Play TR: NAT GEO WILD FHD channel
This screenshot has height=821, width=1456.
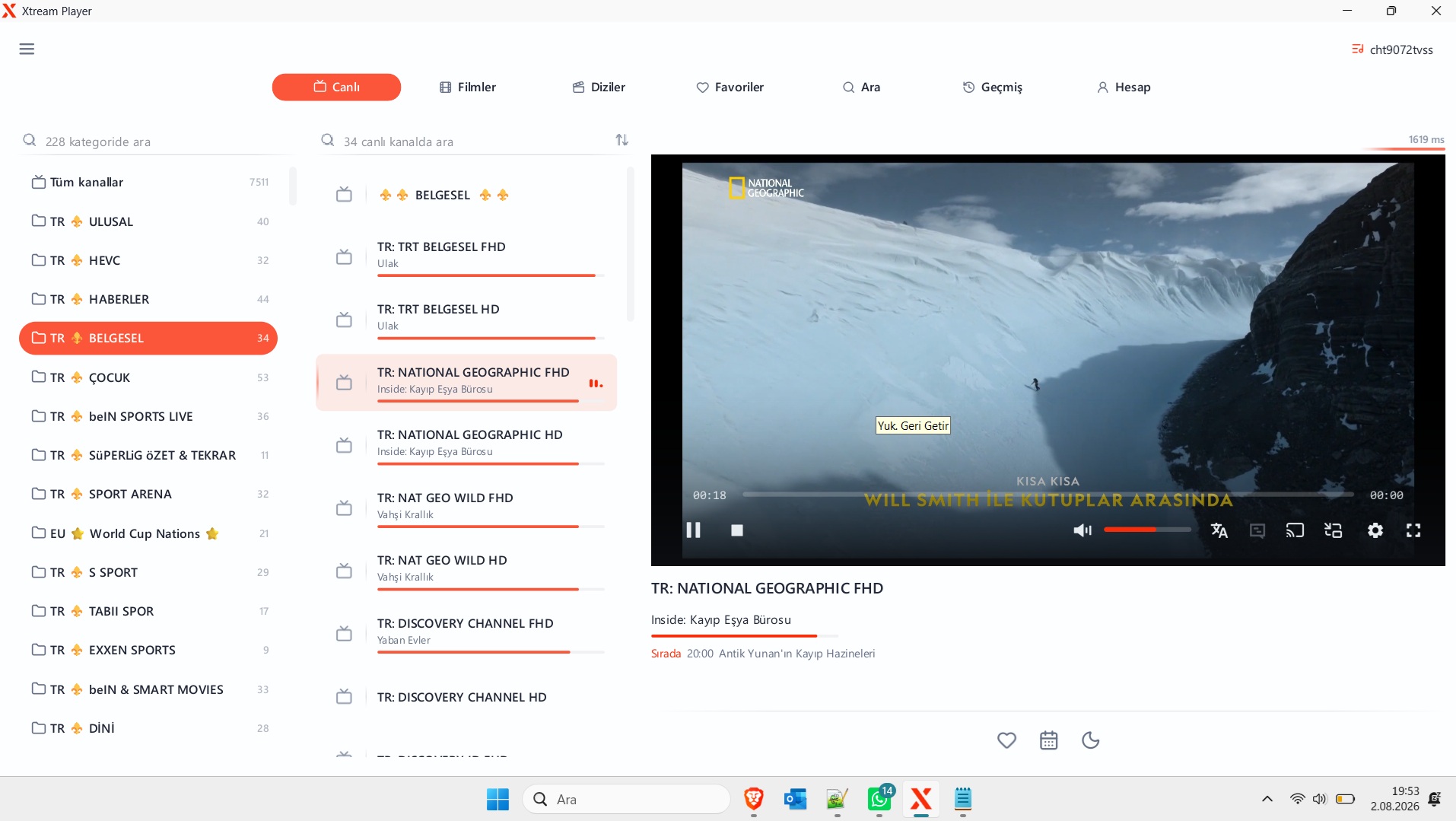click(x=466, y=508)
